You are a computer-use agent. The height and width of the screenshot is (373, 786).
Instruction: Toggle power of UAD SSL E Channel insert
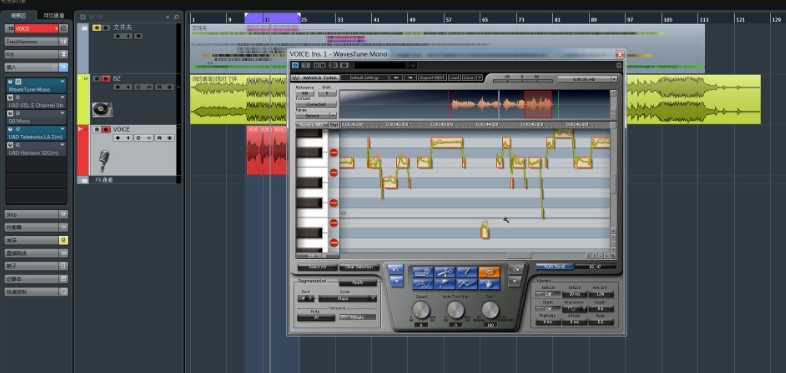click(x=11, y=98)
